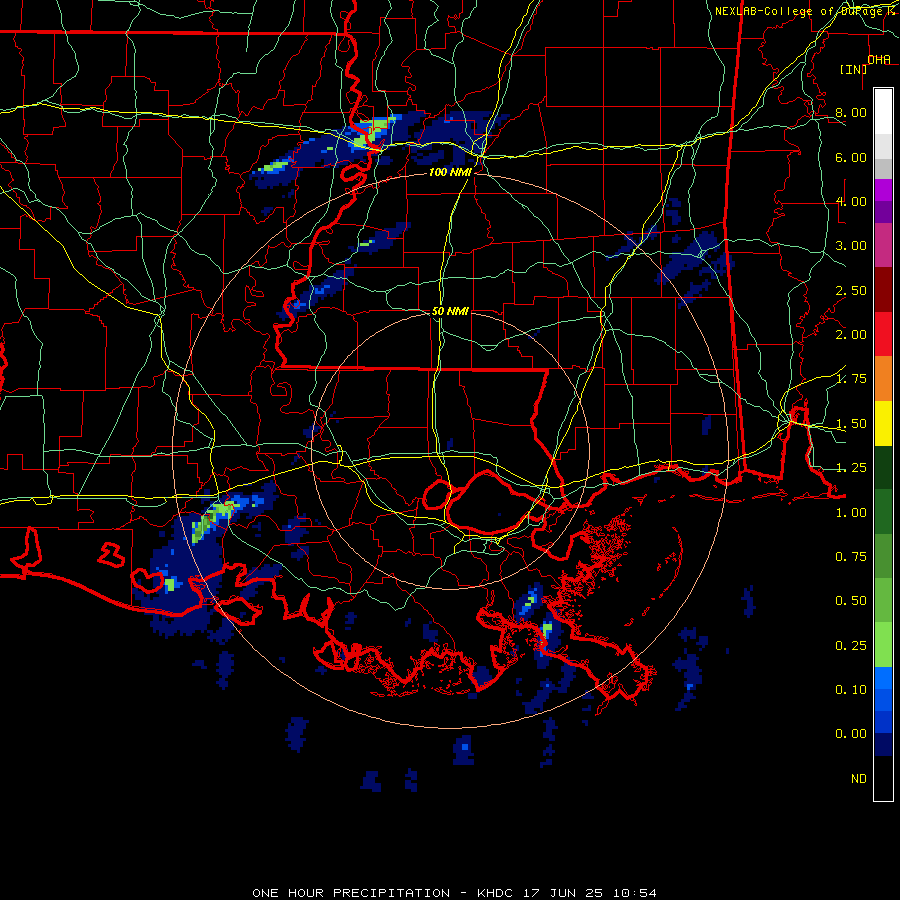900x900 pixels.
Task: Select the 6.00 legend value
Action: pos(851,157)
